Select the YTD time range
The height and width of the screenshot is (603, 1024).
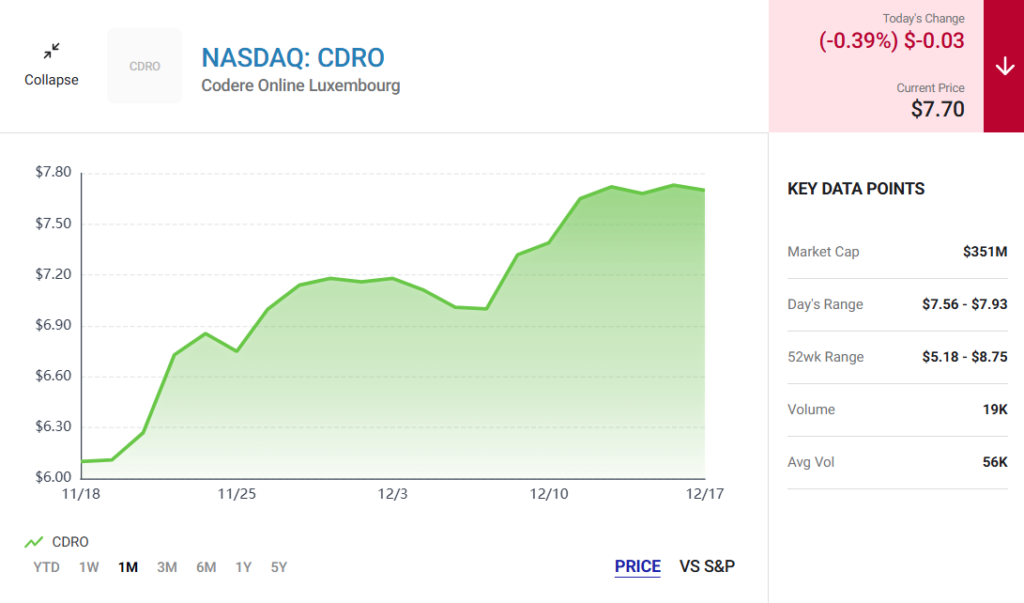(46, 567)
